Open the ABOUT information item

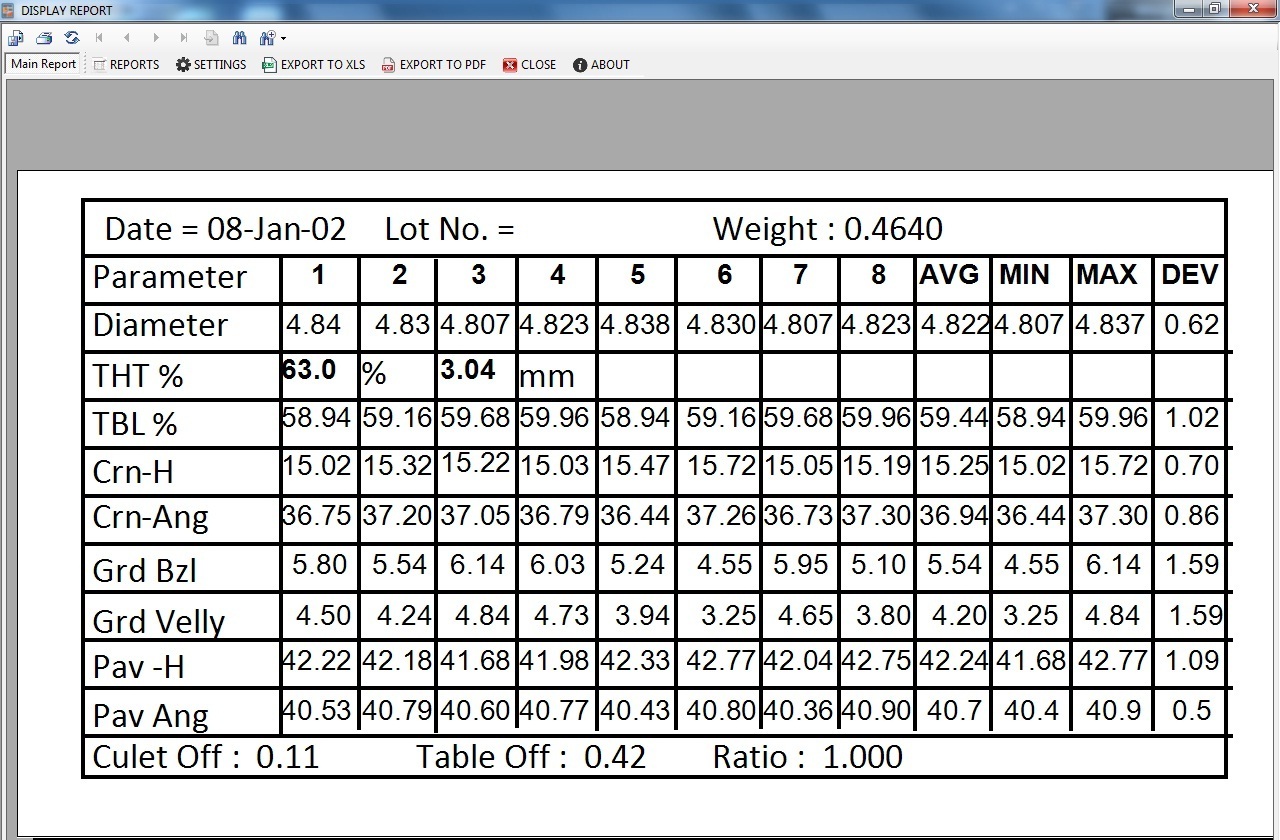(601, 64)
